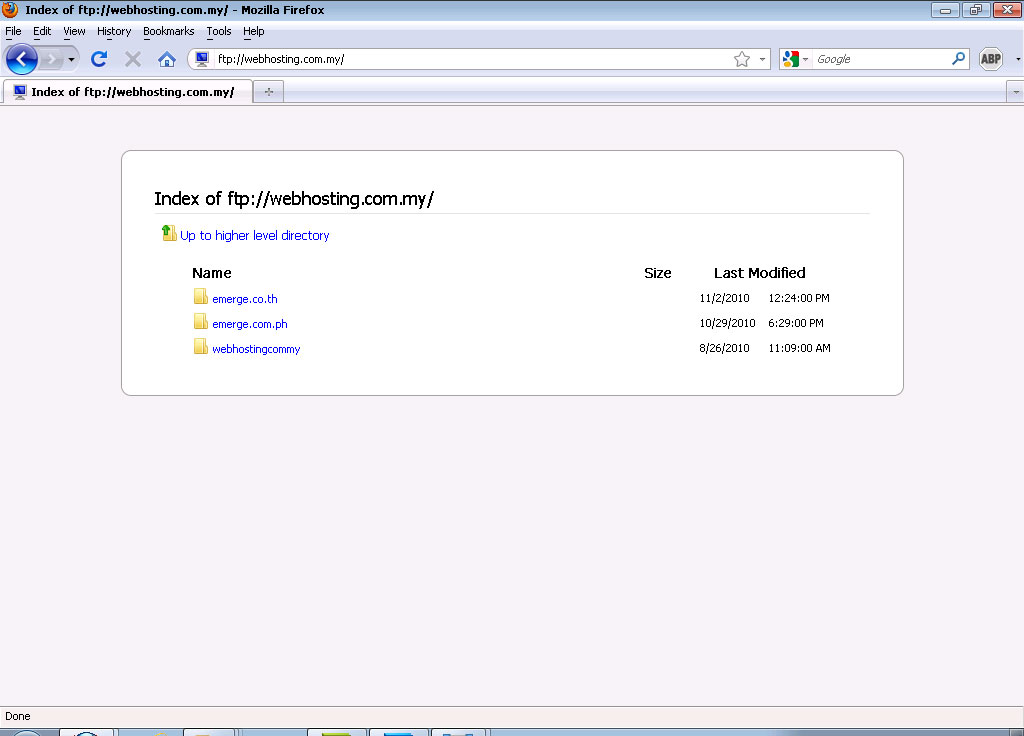This screenshot has width=1024, height=736.
Task: Open the Adblock Plus ABP icon
Action: [990, 60]
